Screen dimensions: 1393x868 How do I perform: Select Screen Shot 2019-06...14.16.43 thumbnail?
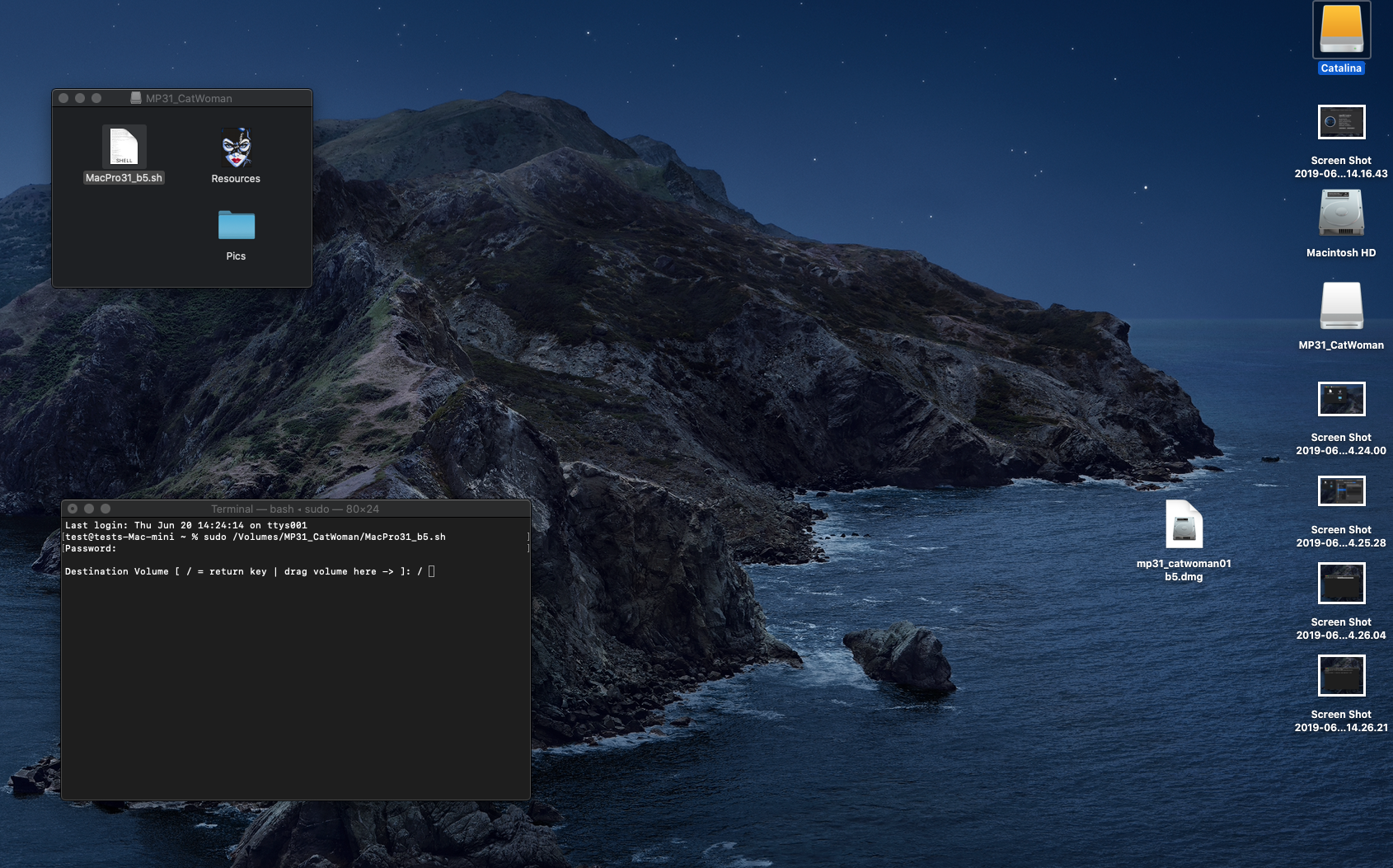1341,122
